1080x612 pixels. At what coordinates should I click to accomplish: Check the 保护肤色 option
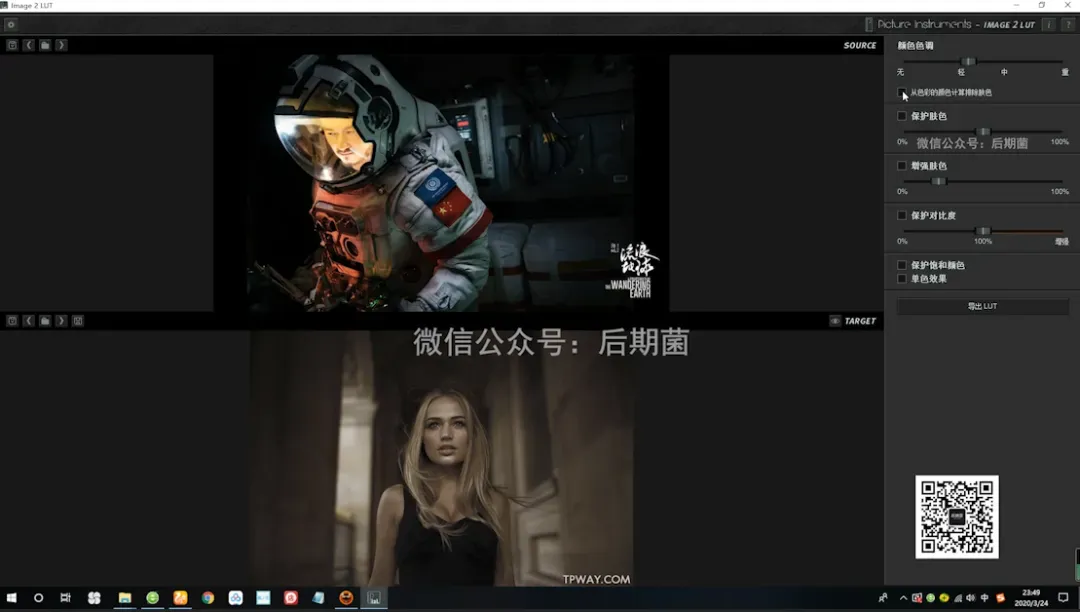[902, 116]
